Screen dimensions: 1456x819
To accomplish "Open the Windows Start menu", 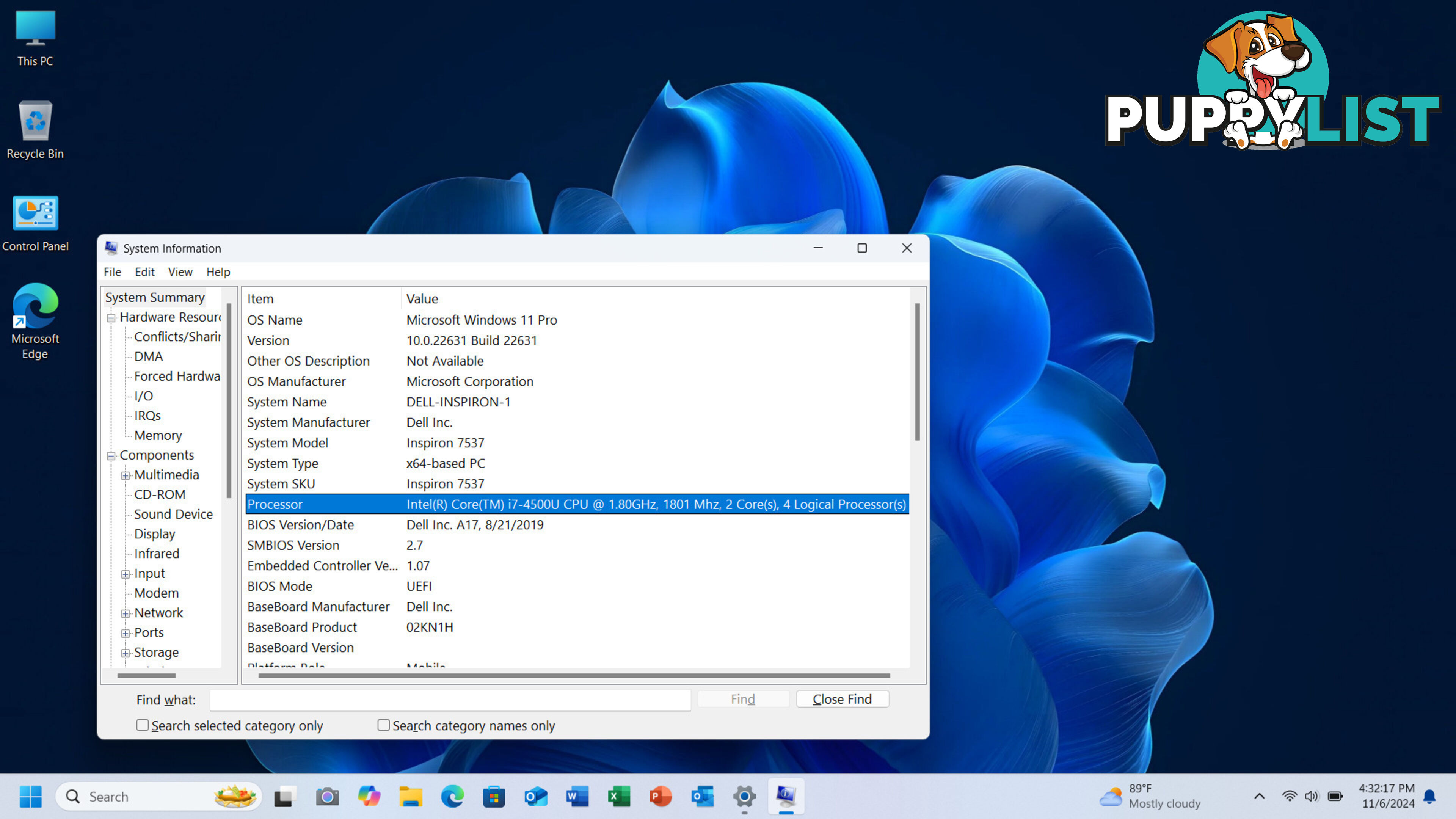I will pyautogui.click(x=30, y=796).
